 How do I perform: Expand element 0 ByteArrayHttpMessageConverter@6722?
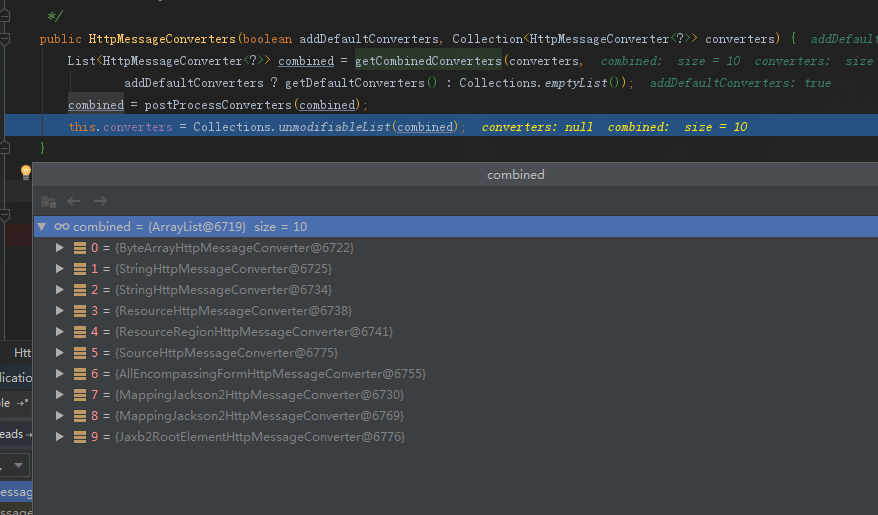click(59, 247)
